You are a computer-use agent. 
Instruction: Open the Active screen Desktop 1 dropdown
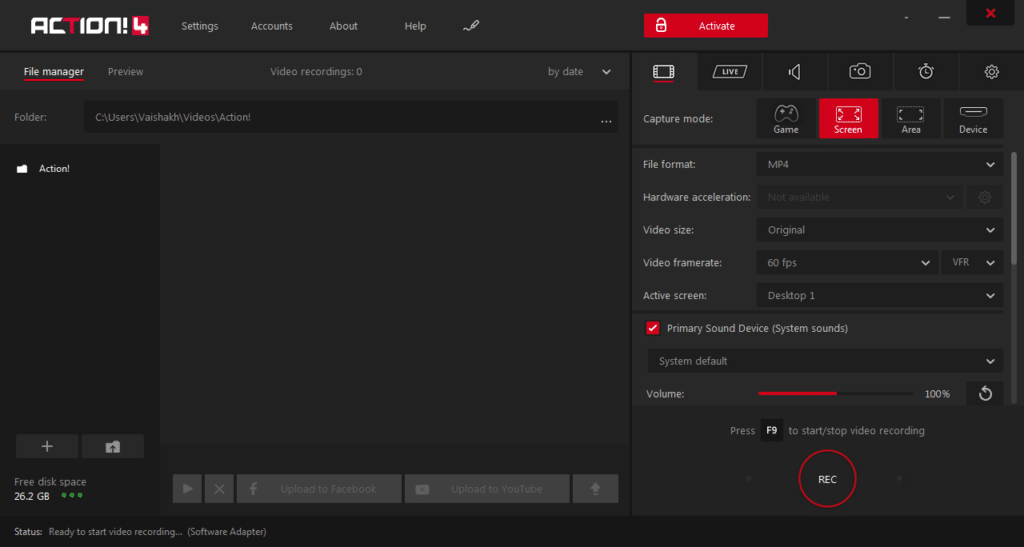pos(880,296)
